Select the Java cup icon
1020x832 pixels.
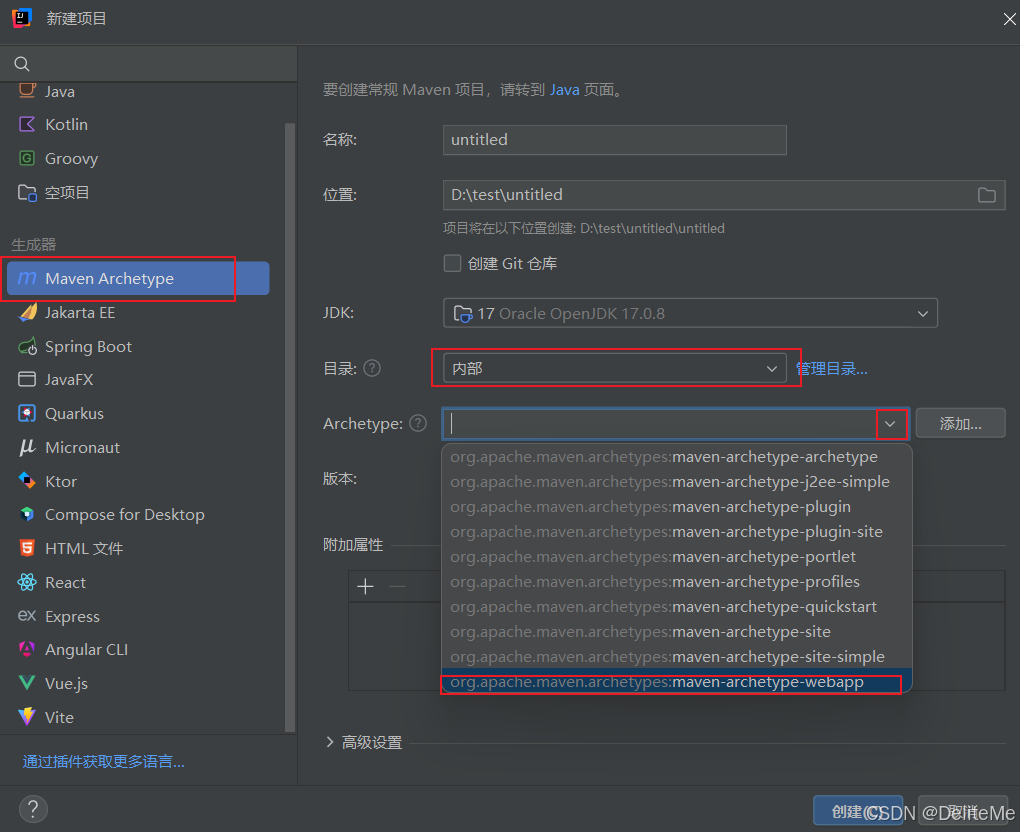coord(27,90)
